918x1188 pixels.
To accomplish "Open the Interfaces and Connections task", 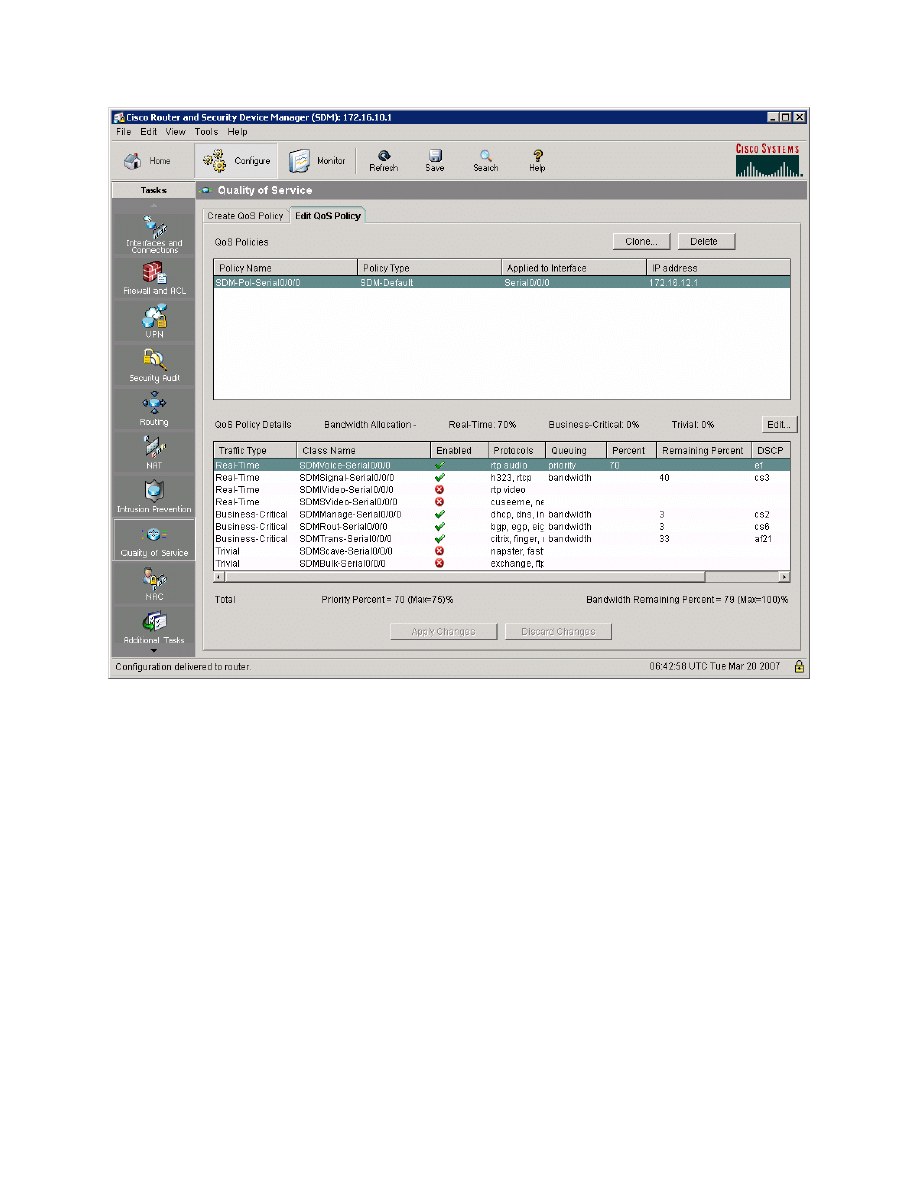I will click(154, 231).
